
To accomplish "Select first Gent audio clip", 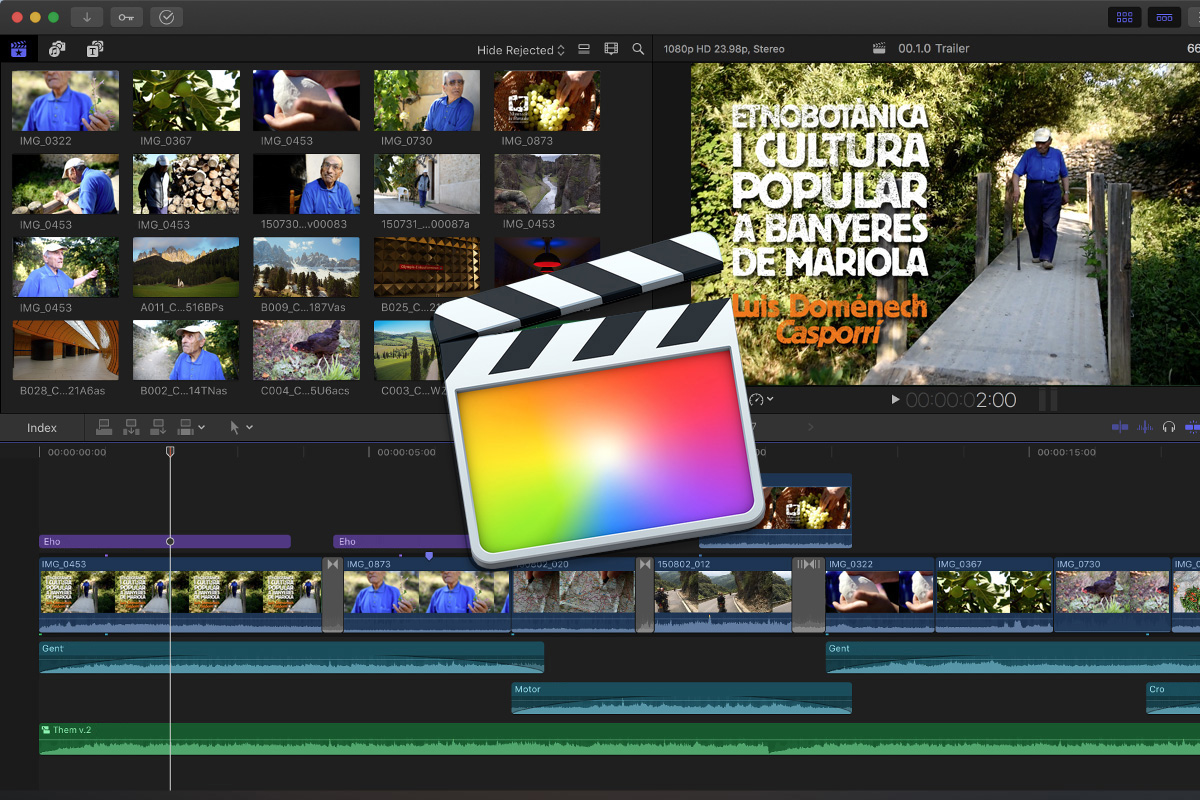I will pyautogui.click(x=292, y=657).
